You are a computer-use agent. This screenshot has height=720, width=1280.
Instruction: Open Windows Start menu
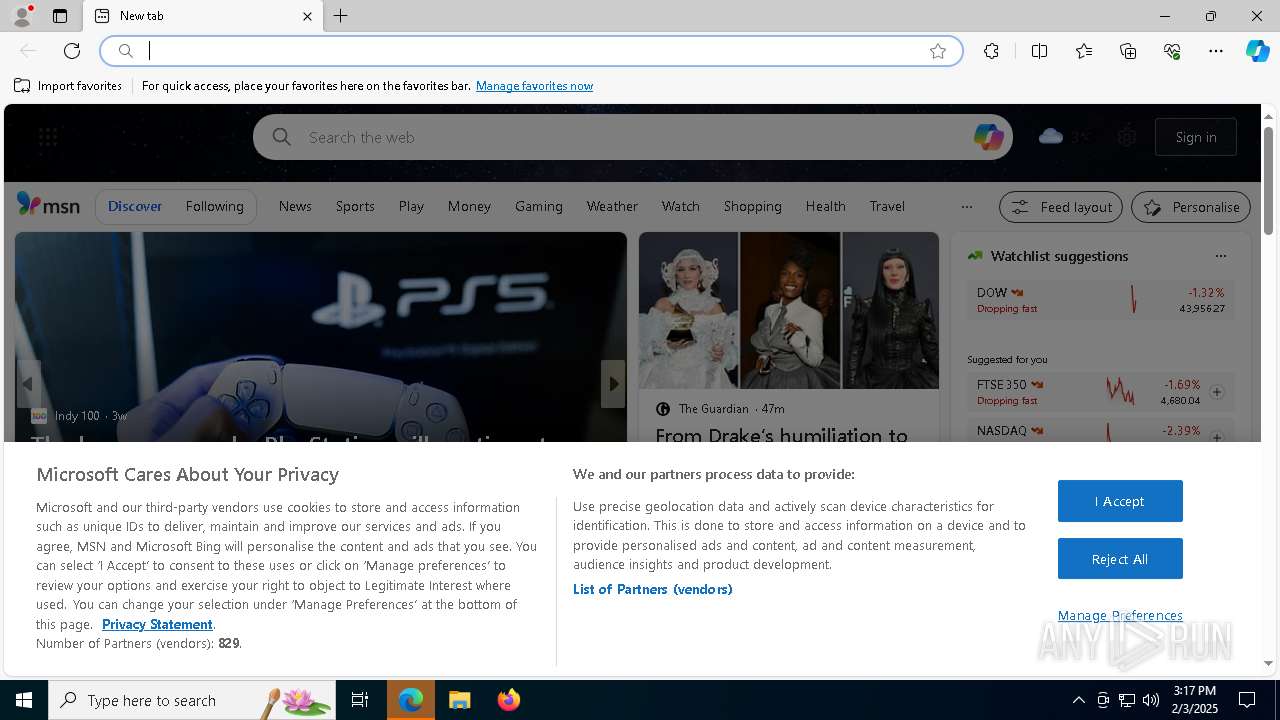[24, 700]
